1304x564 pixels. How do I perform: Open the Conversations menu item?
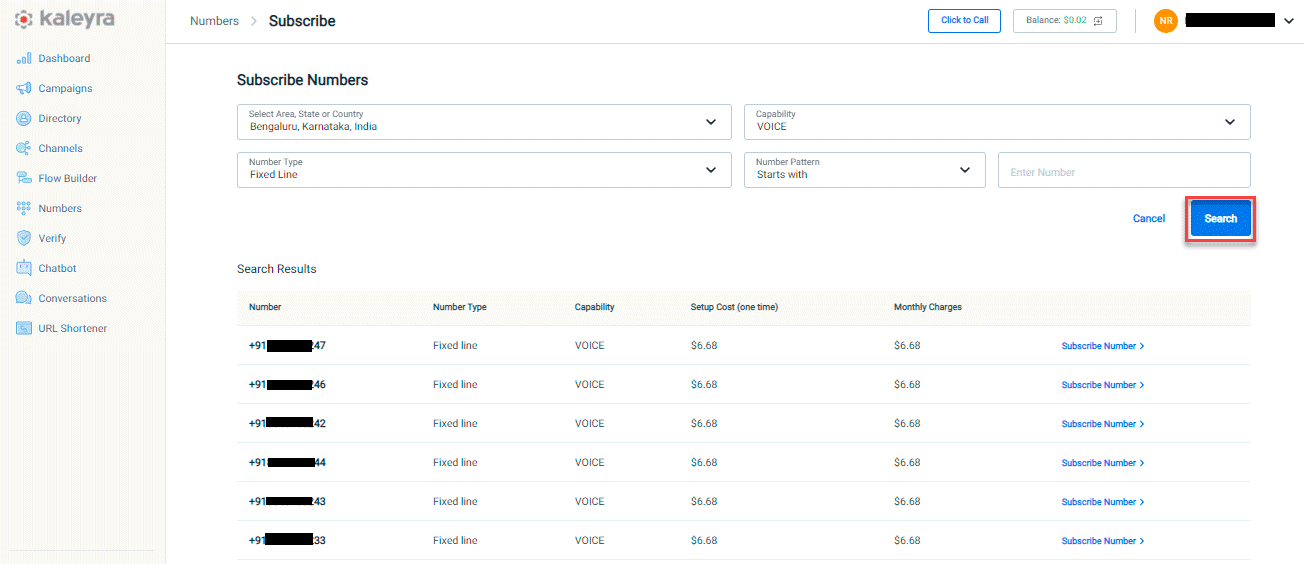73,298
